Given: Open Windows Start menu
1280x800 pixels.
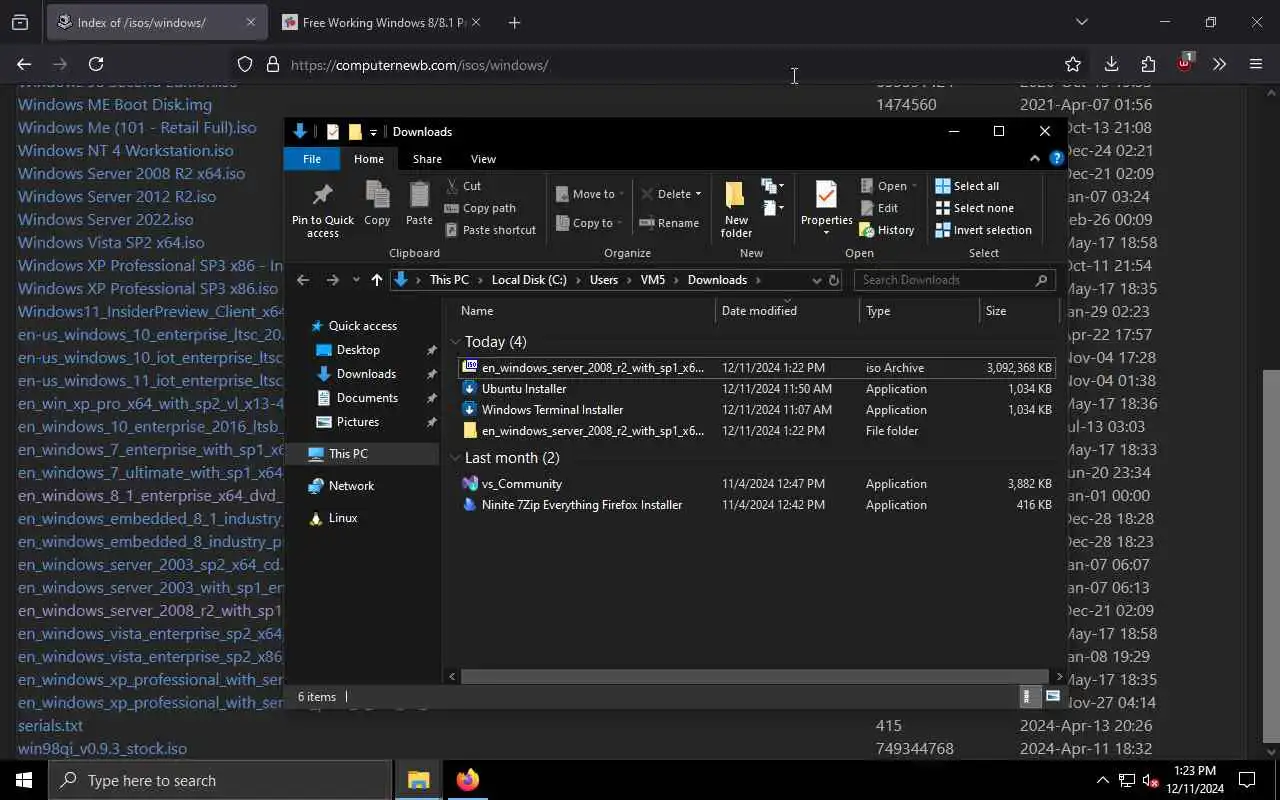Looking at the screenshot, I should pos(24,780).
